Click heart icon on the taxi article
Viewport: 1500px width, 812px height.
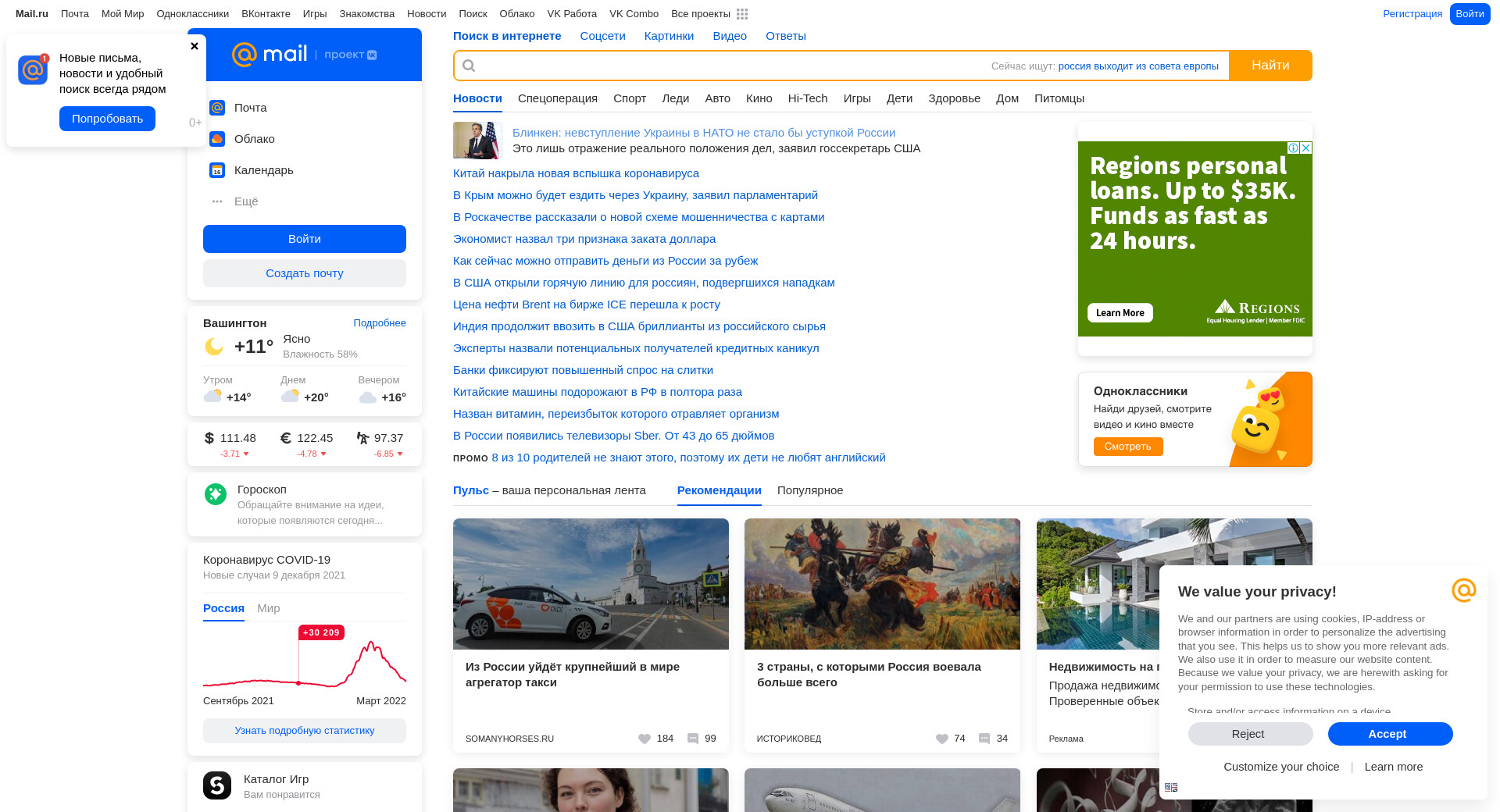point(645,739)
